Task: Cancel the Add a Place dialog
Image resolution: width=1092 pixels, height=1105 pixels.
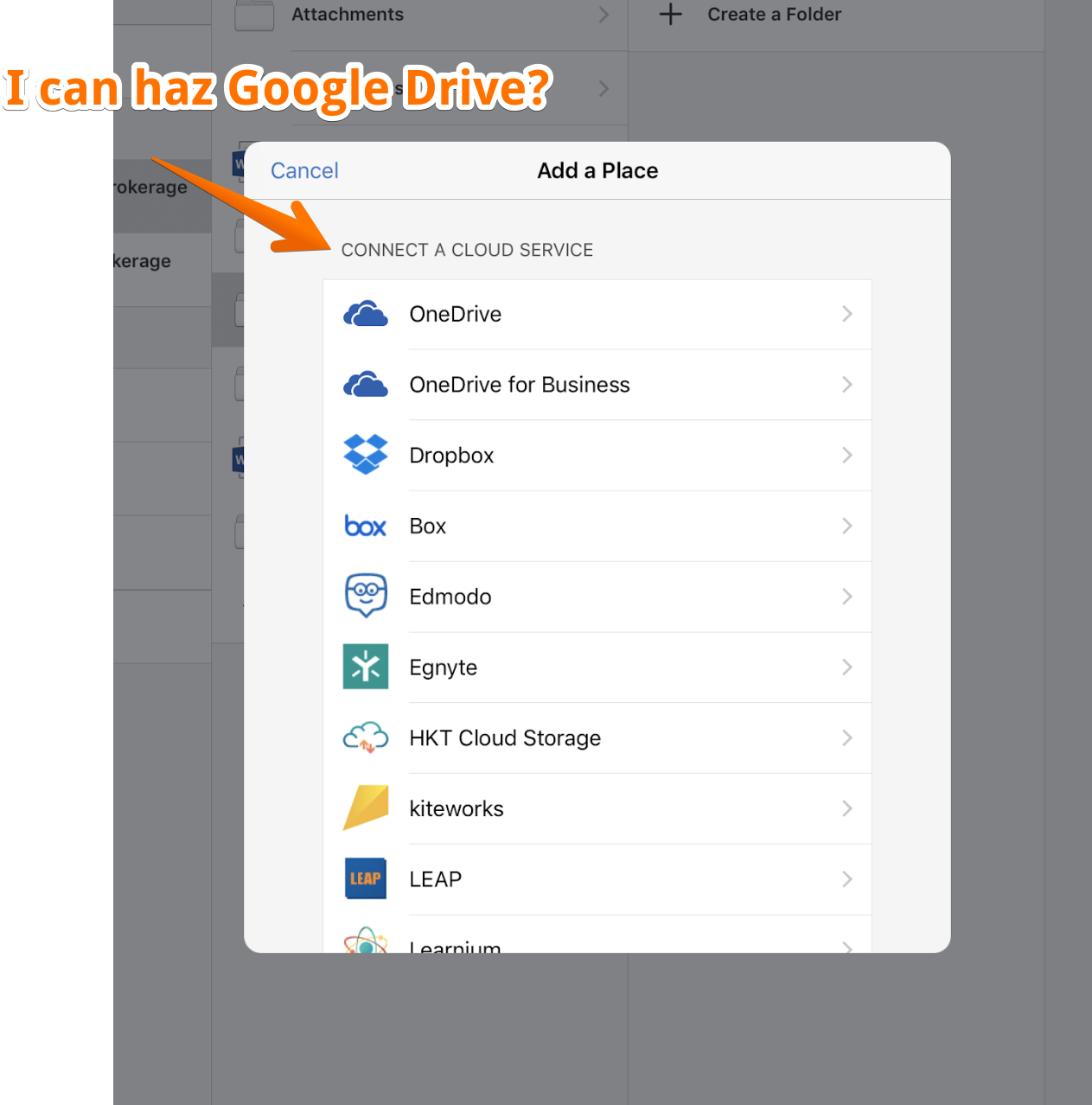Action: pyautogui.click(x=304, y=170)
